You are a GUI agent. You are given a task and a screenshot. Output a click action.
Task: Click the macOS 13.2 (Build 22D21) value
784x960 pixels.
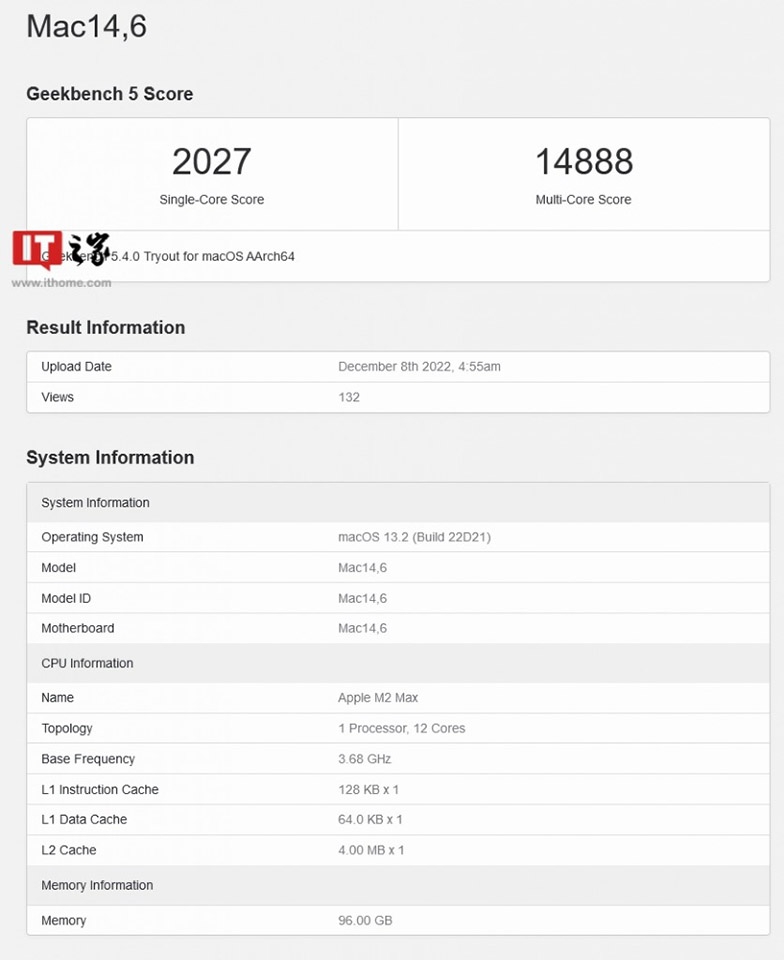[x=414, y=537]
